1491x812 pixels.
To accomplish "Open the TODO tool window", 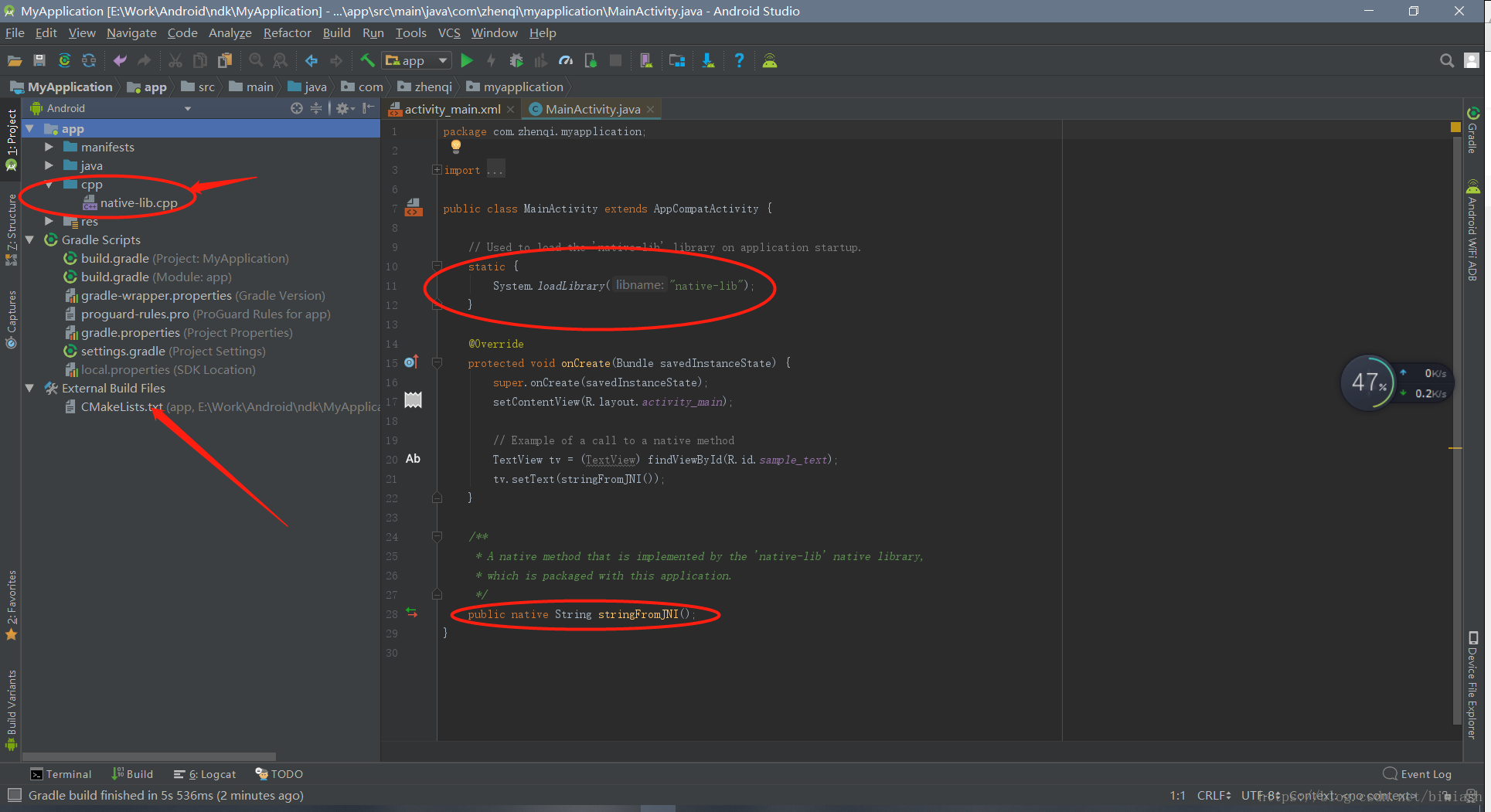I will (x=279, y=774).
